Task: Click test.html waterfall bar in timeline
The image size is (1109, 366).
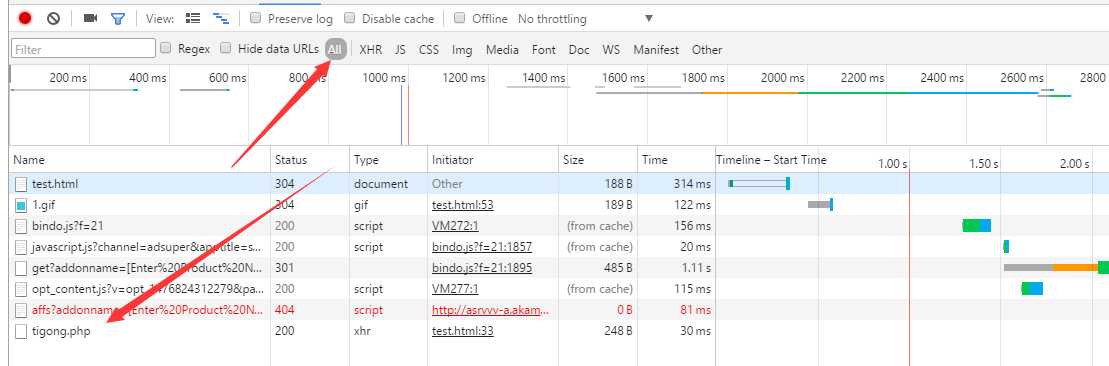Action: point(759,184)
